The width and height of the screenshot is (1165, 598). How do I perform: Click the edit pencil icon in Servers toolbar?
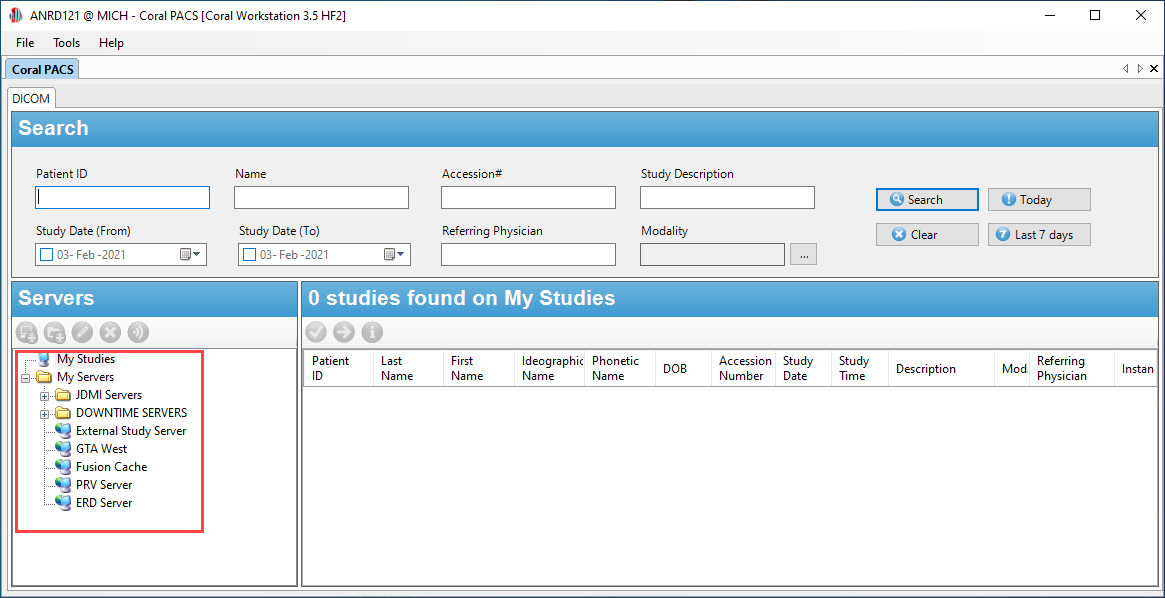click(x=83, y=332)
